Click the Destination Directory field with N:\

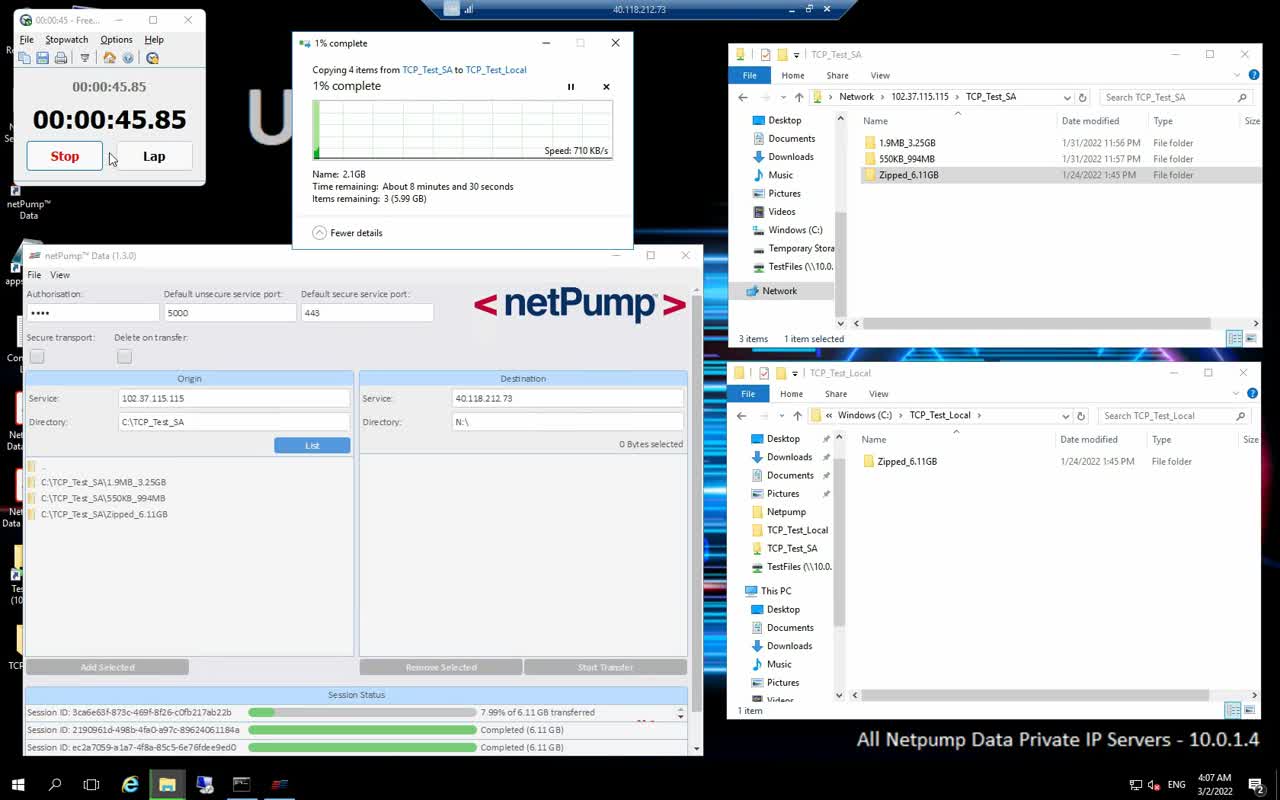pos(568,422)
